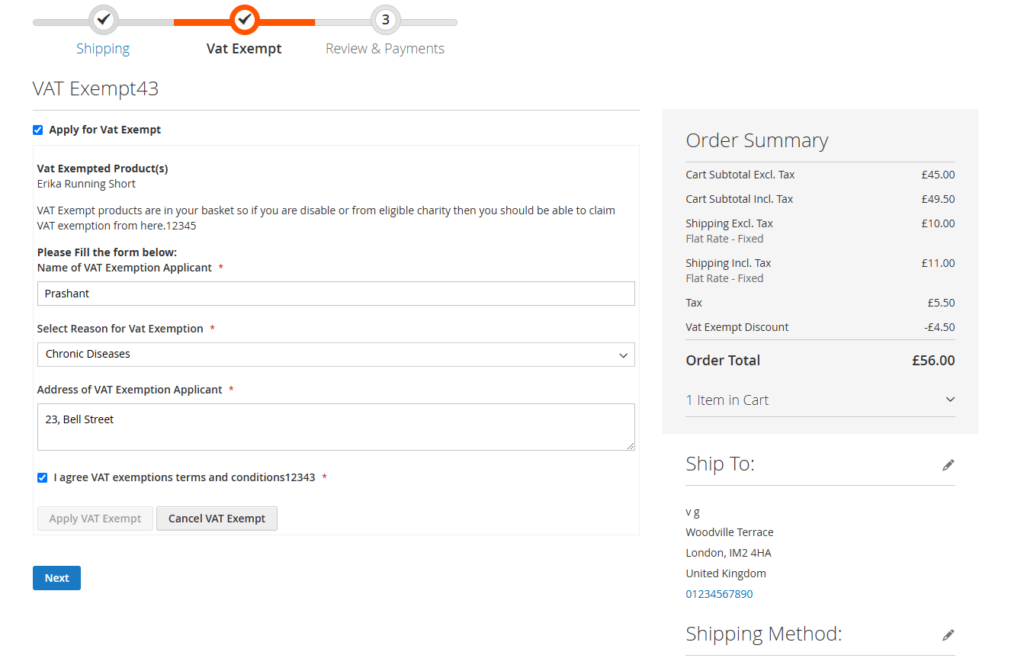Select the Review & Payments step label
Image resolution: width=1024 pixels, height=668 pixels.
point(385,49)
